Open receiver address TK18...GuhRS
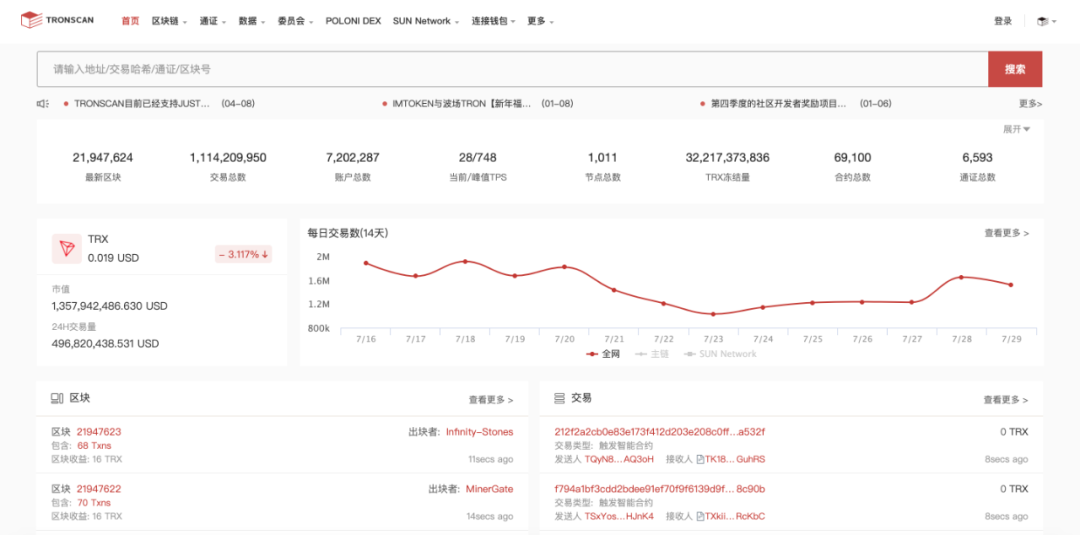The image size is (1080, 535). 736,459
